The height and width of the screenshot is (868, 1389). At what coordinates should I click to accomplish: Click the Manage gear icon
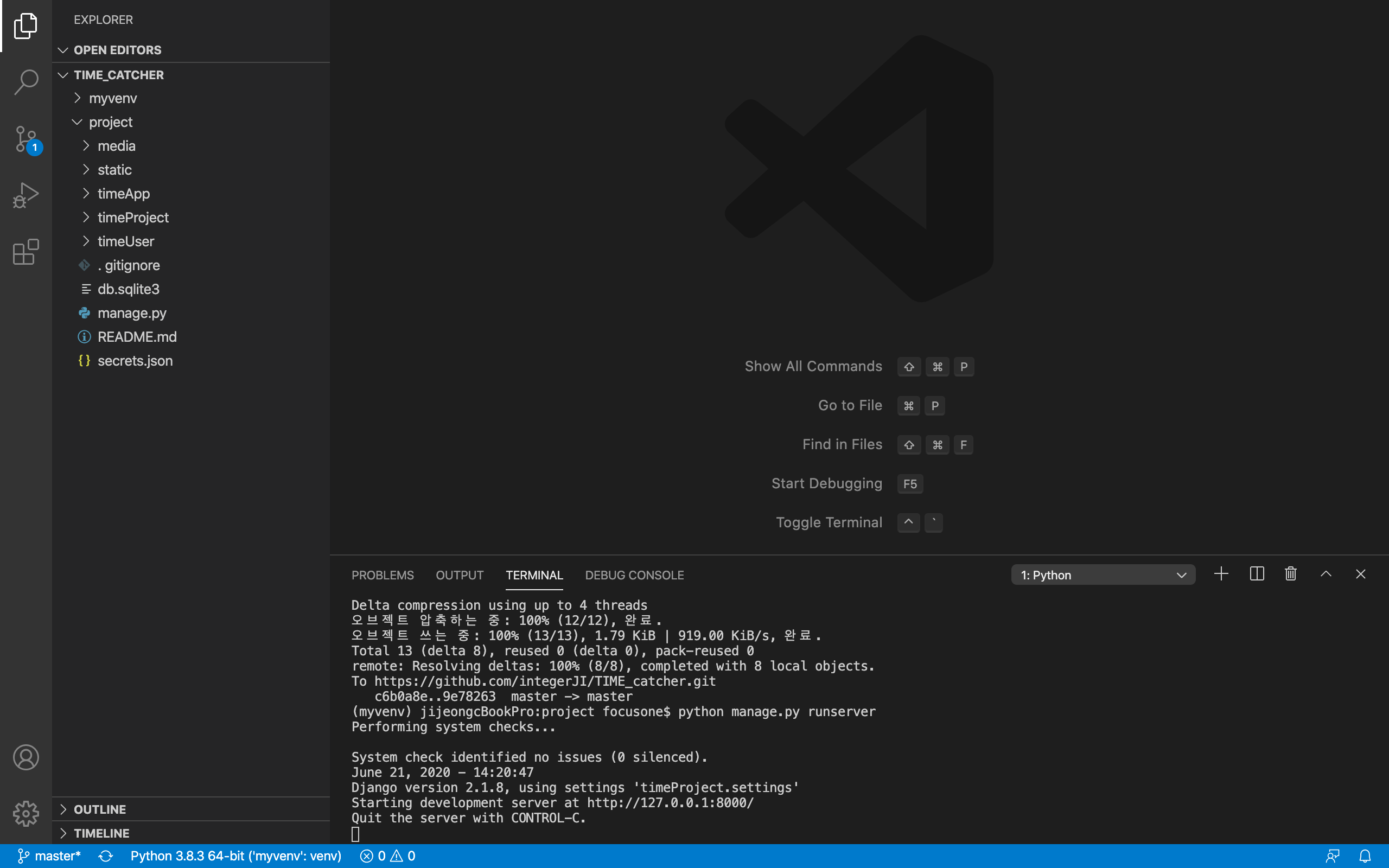[x=26, y=813]
